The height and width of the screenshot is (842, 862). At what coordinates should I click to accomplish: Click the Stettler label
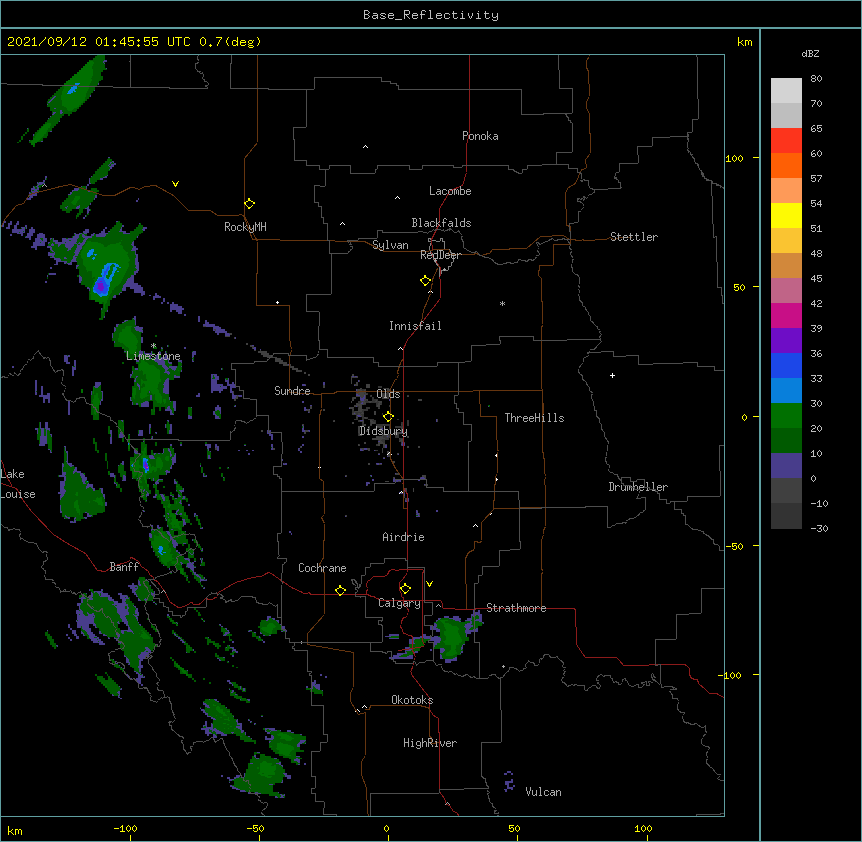click(634, 237)
